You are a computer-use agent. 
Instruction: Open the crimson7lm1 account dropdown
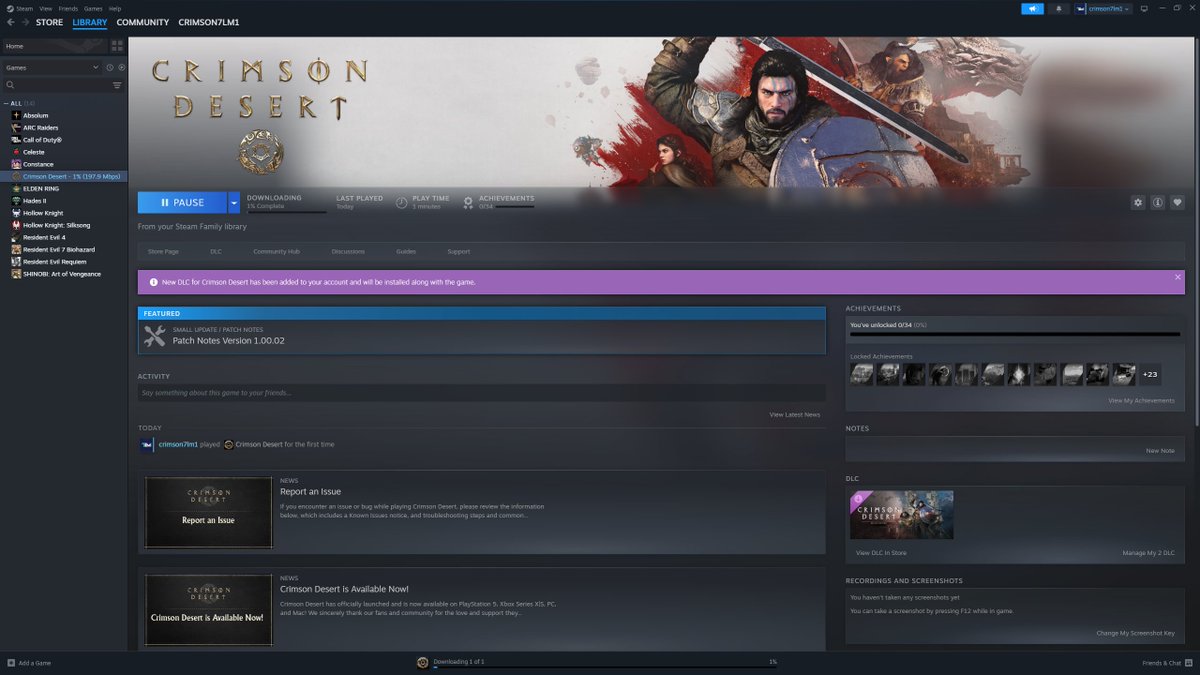[x=1103, y=9]
